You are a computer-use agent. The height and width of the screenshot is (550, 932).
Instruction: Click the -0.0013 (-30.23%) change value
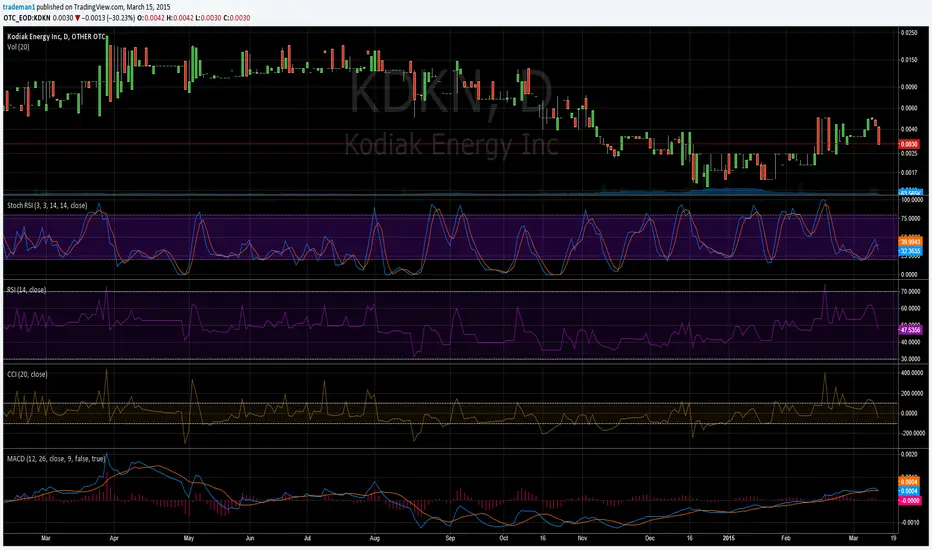point(108,18)
